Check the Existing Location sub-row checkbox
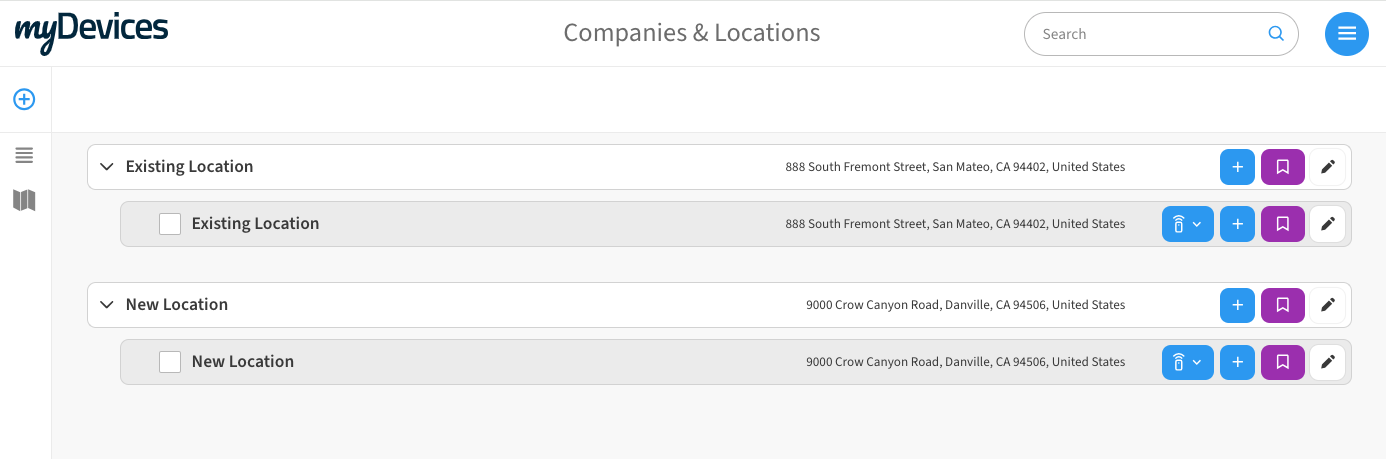Image resolution: width=1386 pixels, height=459 pixels. click(170, 224)
